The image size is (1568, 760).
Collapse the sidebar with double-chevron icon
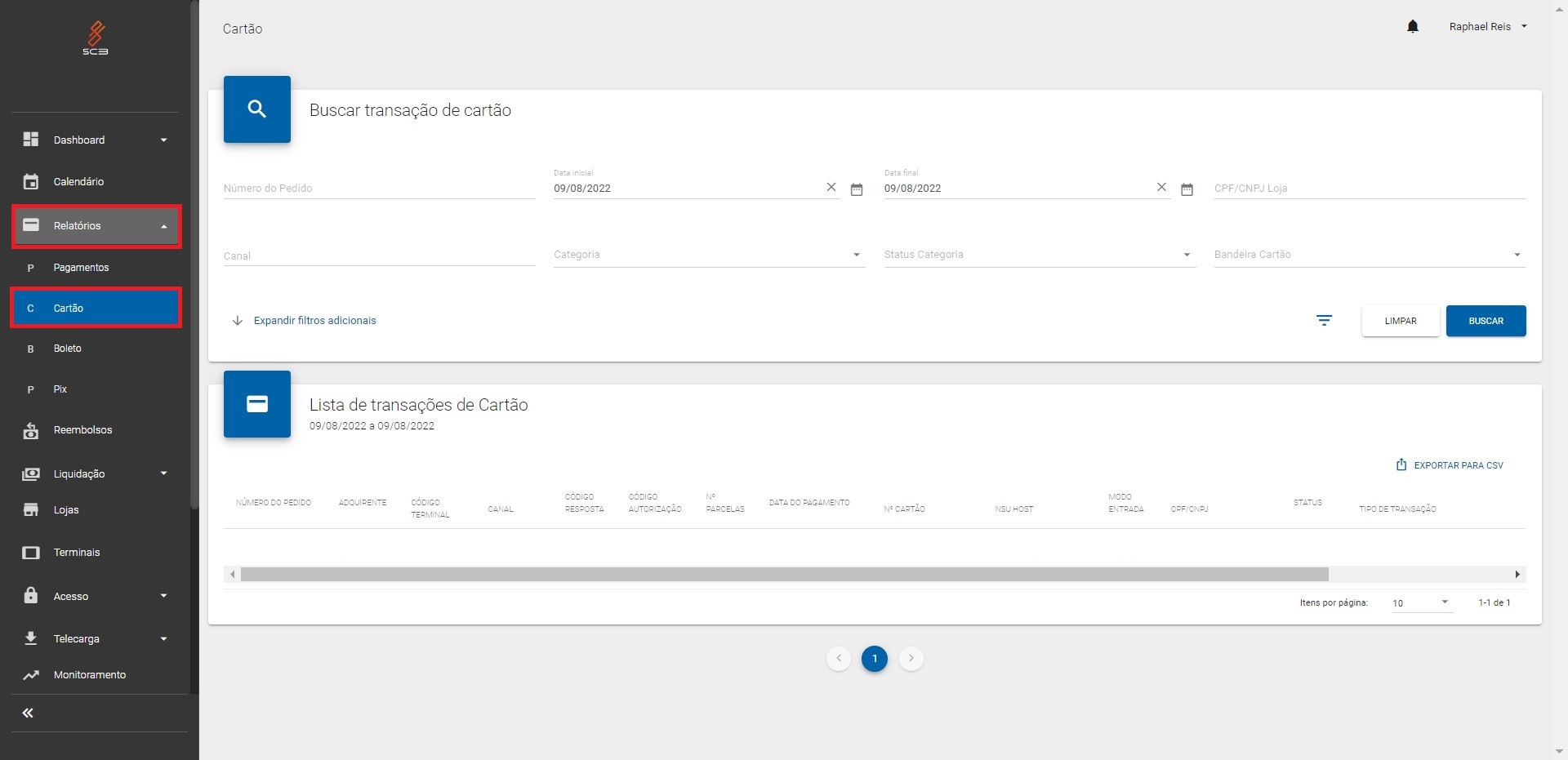[28, 713]
